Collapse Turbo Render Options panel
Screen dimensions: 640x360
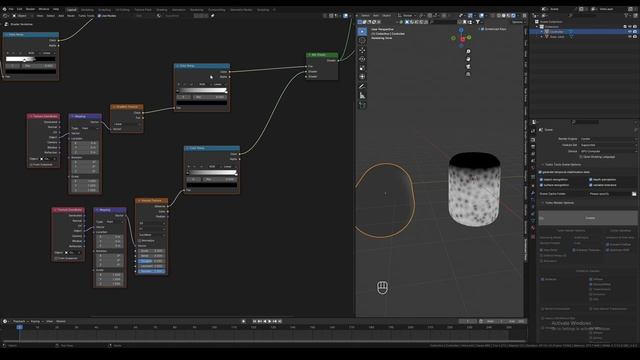coord(542,203)
